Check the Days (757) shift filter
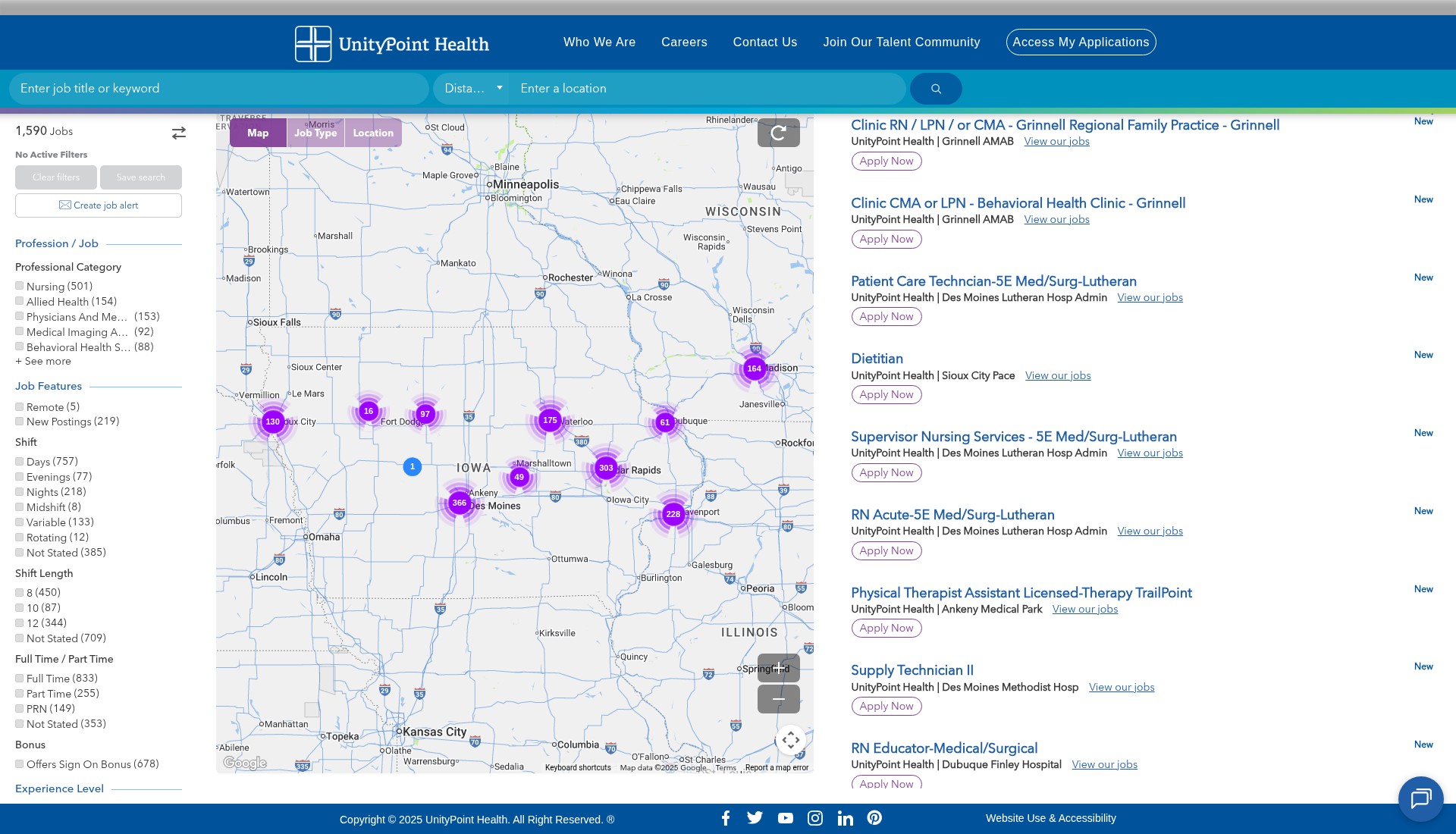 pyautogui.click(x=20, y=461)
